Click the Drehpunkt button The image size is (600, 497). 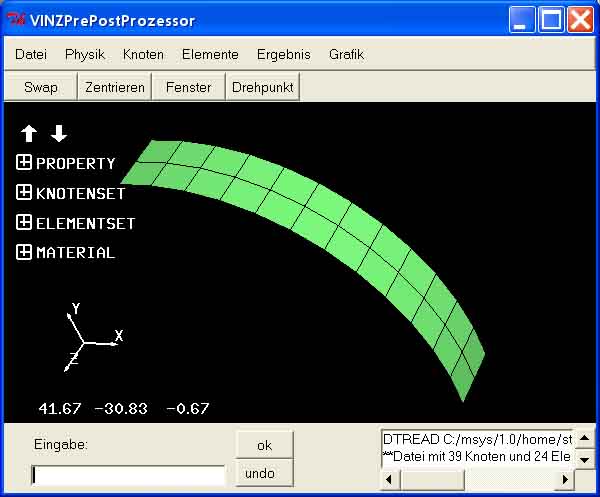click(262, 87)
